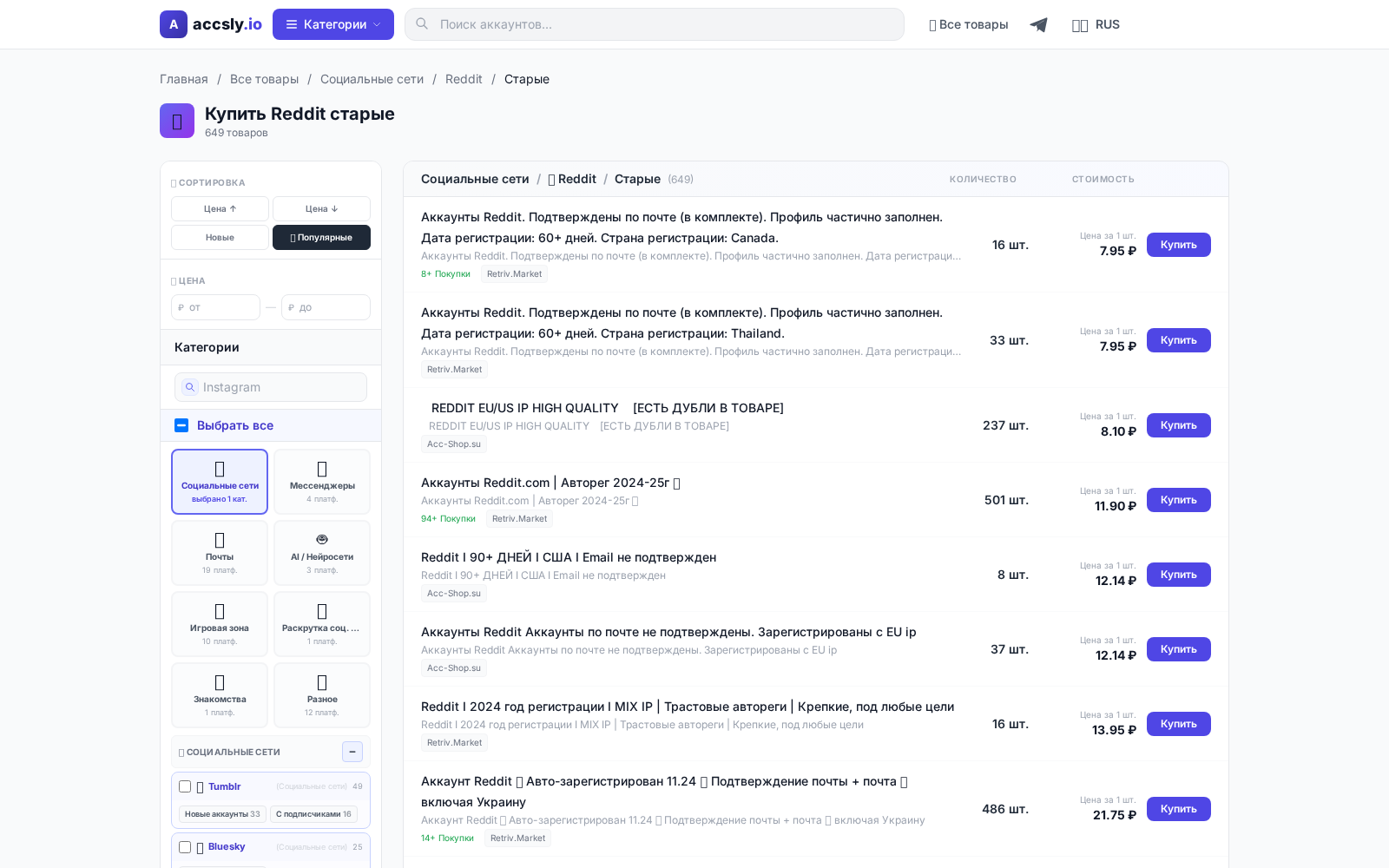Check the Bluesky checkbox
1389x868 pixels.
pyautogui.click(x=185, y=847)
